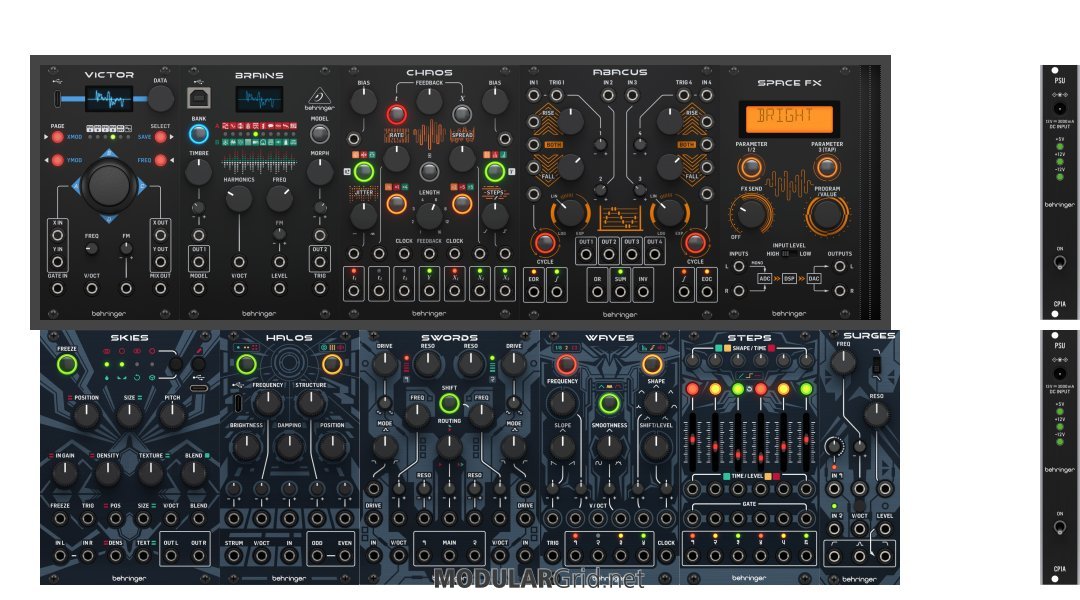Select the CLOCK jack on Waves

(x=666, y=555)
